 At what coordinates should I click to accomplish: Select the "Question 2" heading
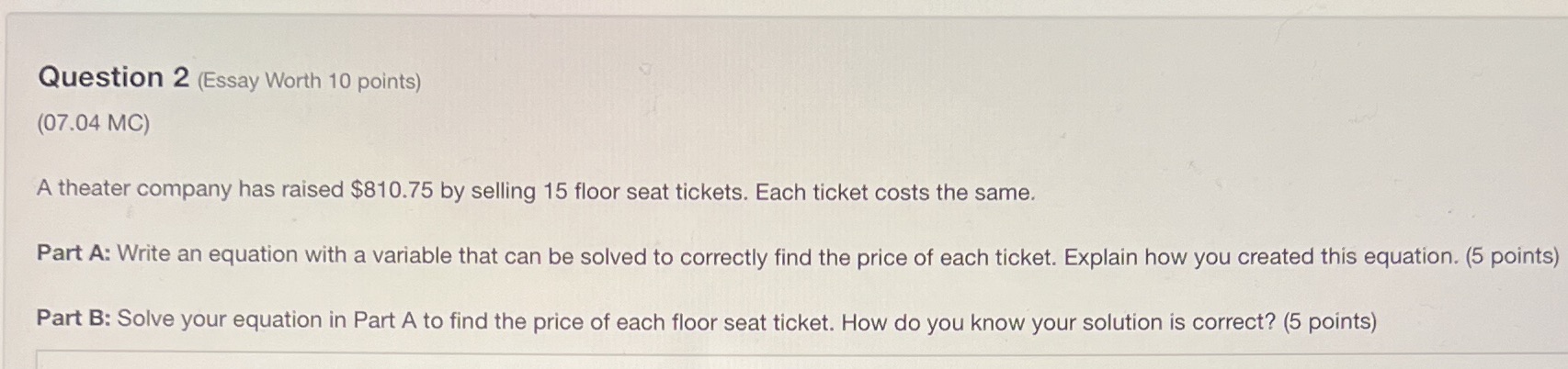tap(113, 78)
